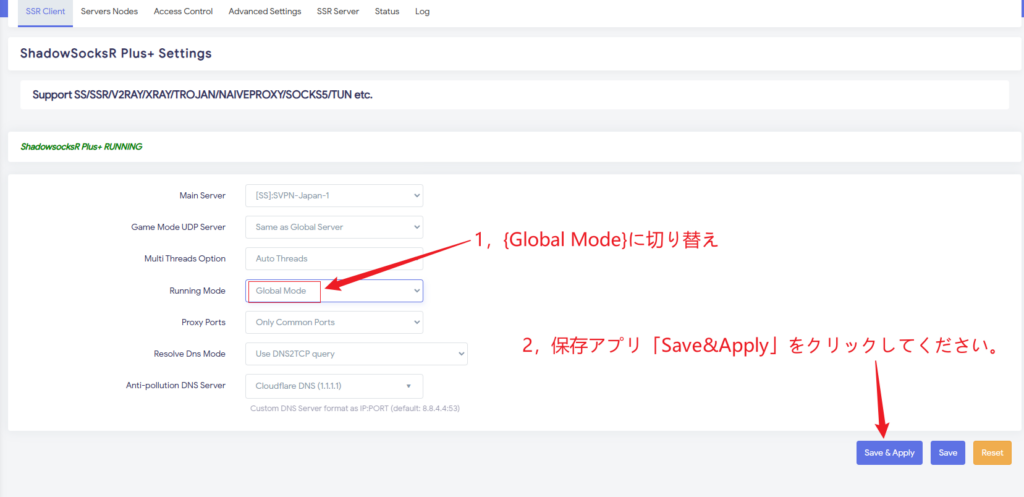Go to the Access Control tab
The height and width of the screenshot is (497, 1024).
[184, 11]
